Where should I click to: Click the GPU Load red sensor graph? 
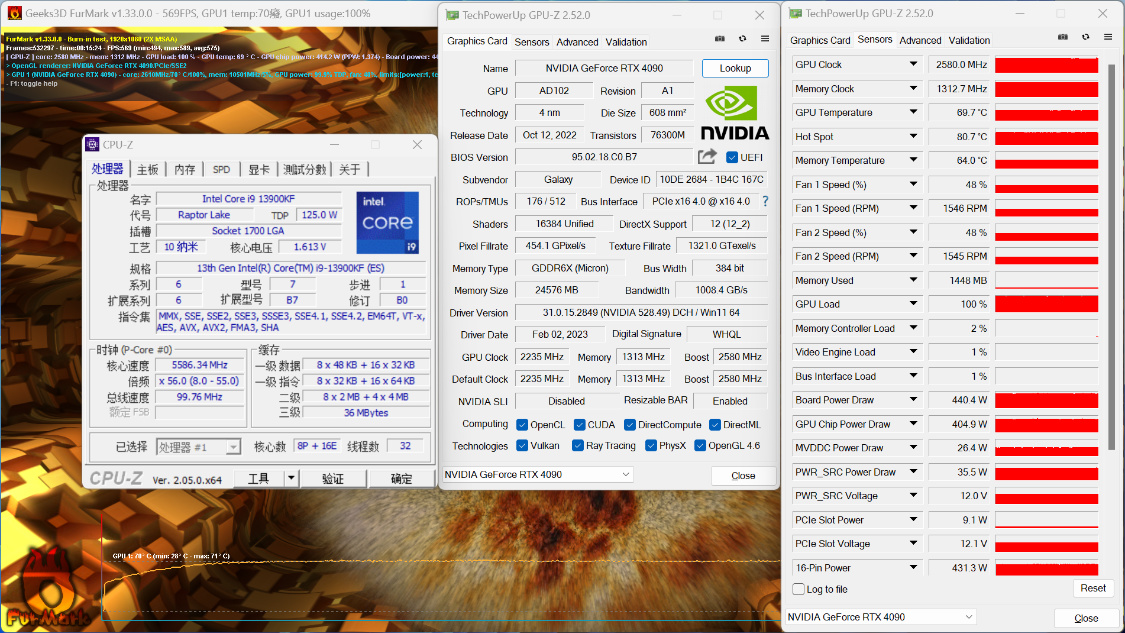click(1046, 304)
